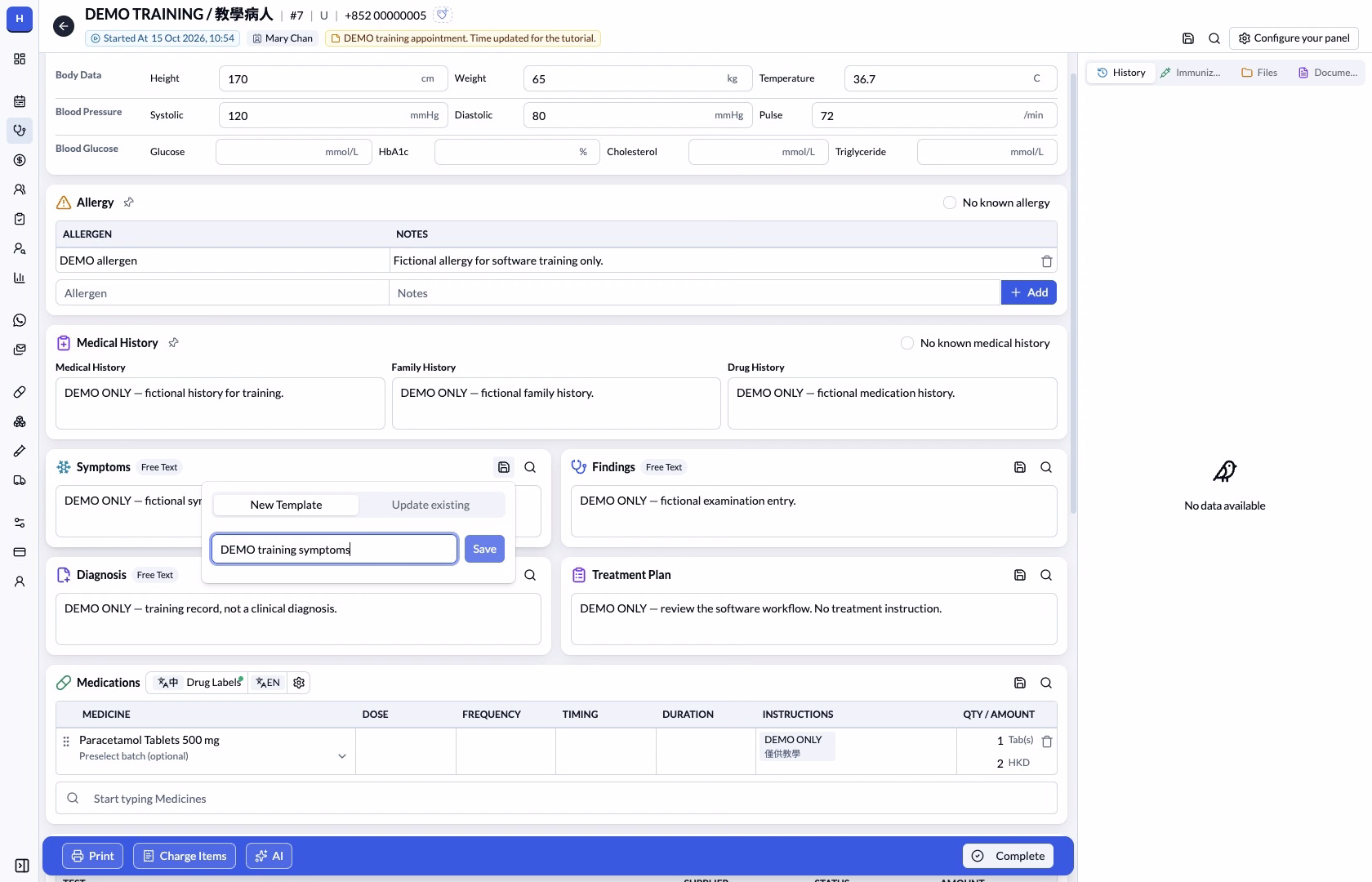Open the stethoscope consultation sidebar icon

point(20,131)
